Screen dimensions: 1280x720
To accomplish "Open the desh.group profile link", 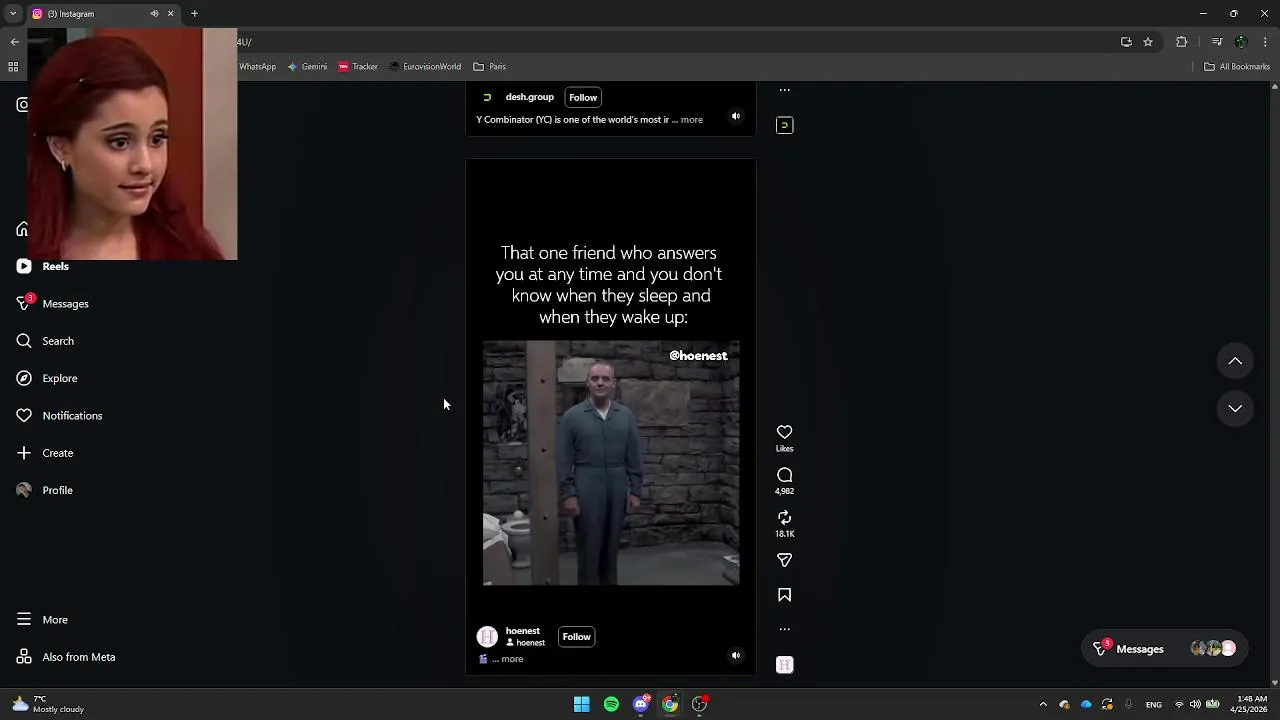I will pos(529,97).
